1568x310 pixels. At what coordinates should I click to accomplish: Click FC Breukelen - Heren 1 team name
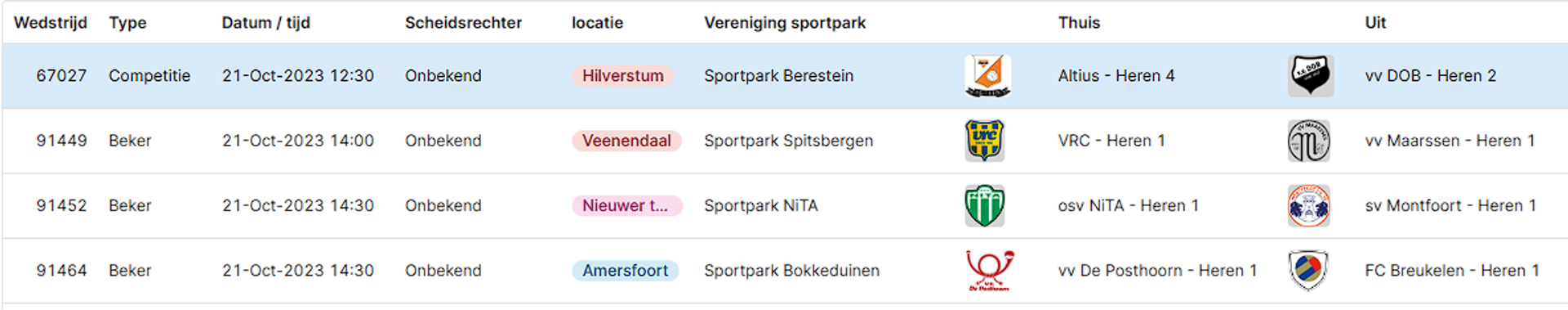(x=1451, y=271)
